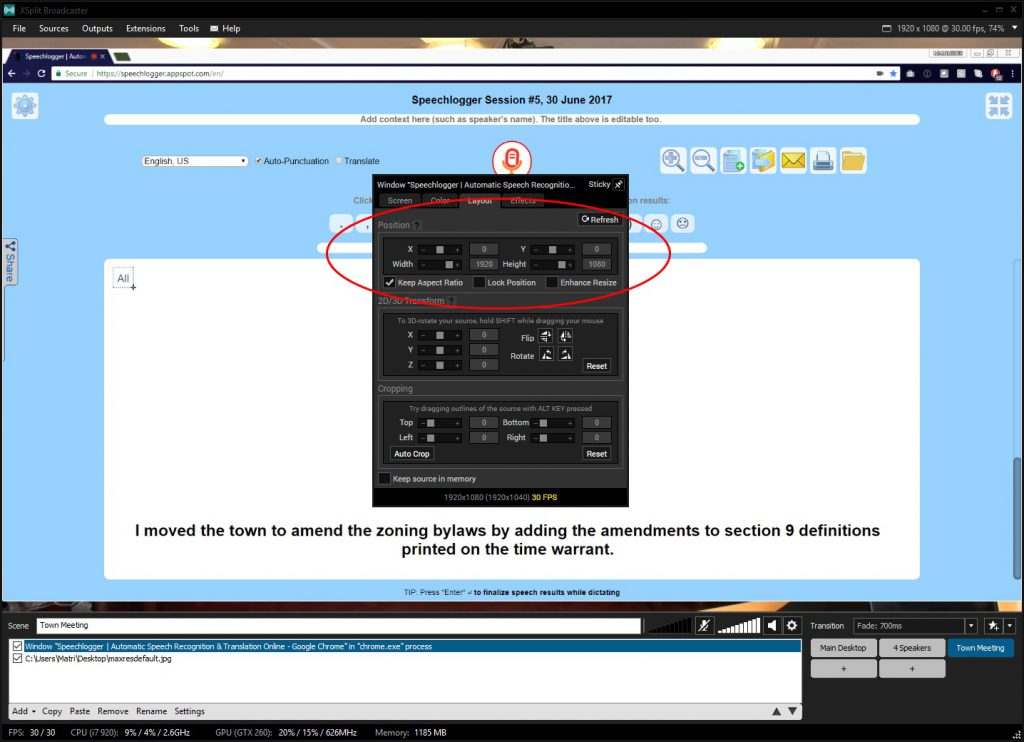Toggle the Auto-Punctuation checkbox
This screenshot has height=742, width=1024.
click(x=259, y=161)
